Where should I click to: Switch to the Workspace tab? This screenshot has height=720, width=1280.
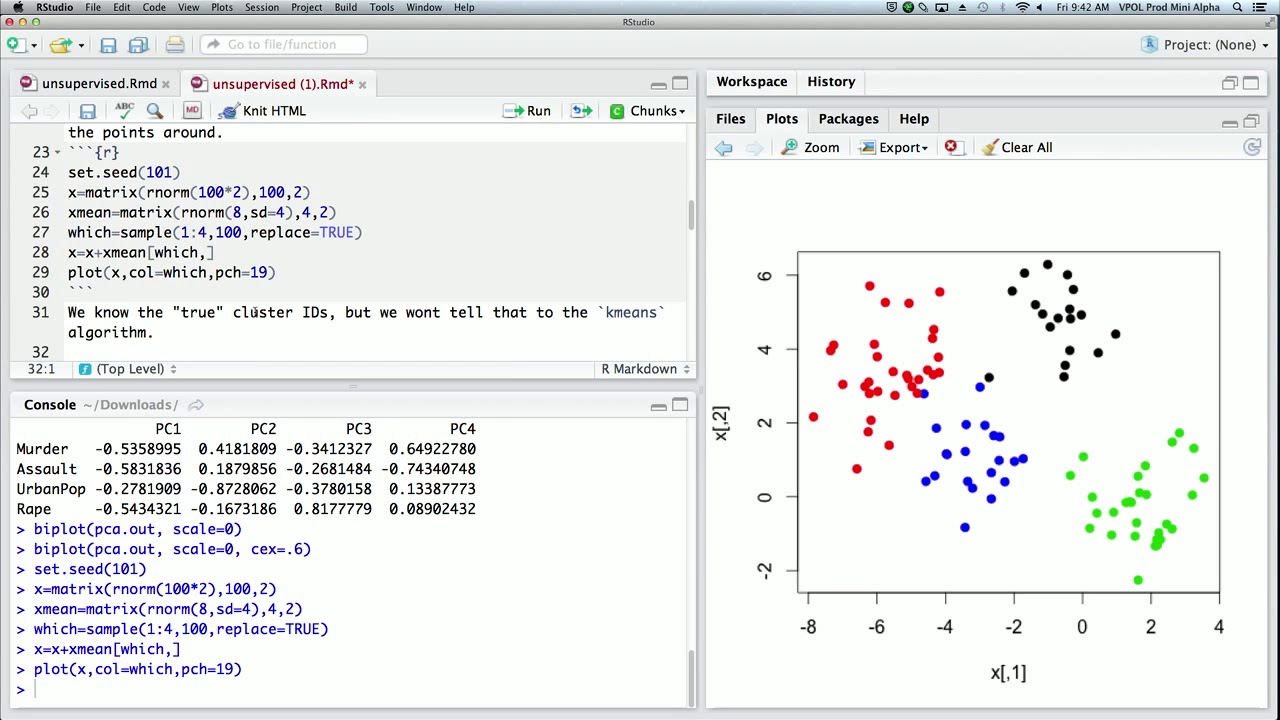[x=751, y=82]
